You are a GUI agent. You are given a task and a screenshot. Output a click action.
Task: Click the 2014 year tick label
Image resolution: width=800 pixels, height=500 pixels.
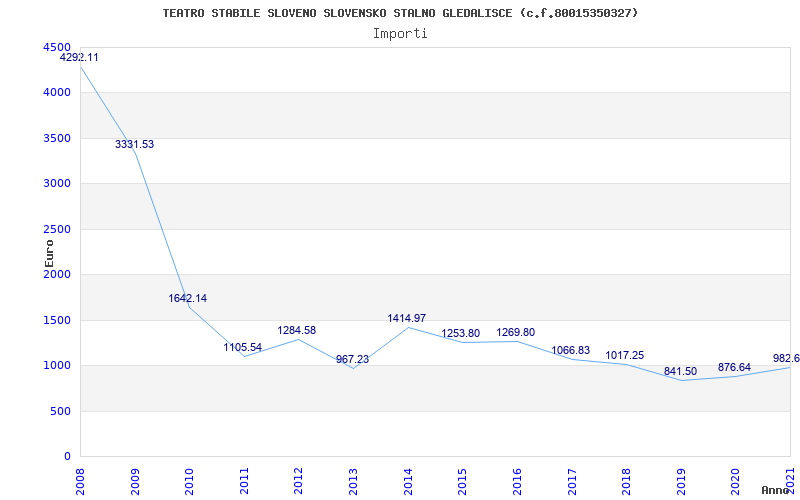point(408,481)
